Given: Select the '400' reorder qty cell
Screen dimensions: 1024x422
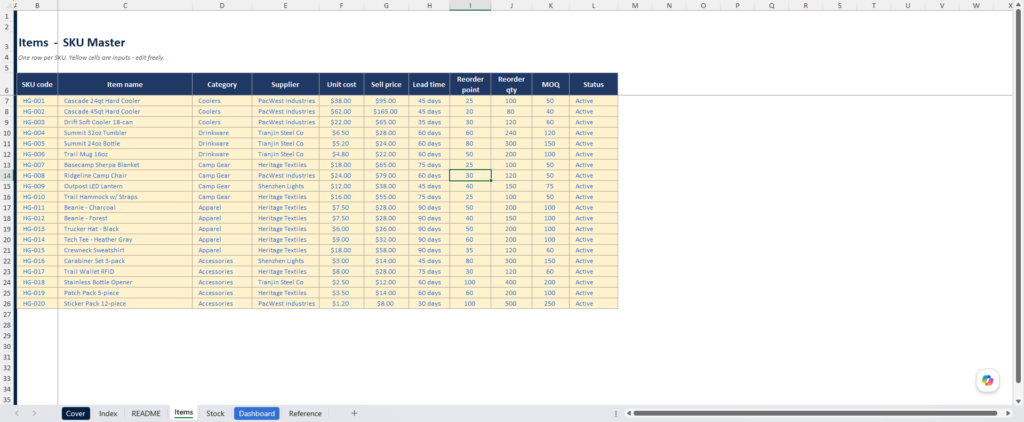Looking at the screenshot, I should coord(511,282).
